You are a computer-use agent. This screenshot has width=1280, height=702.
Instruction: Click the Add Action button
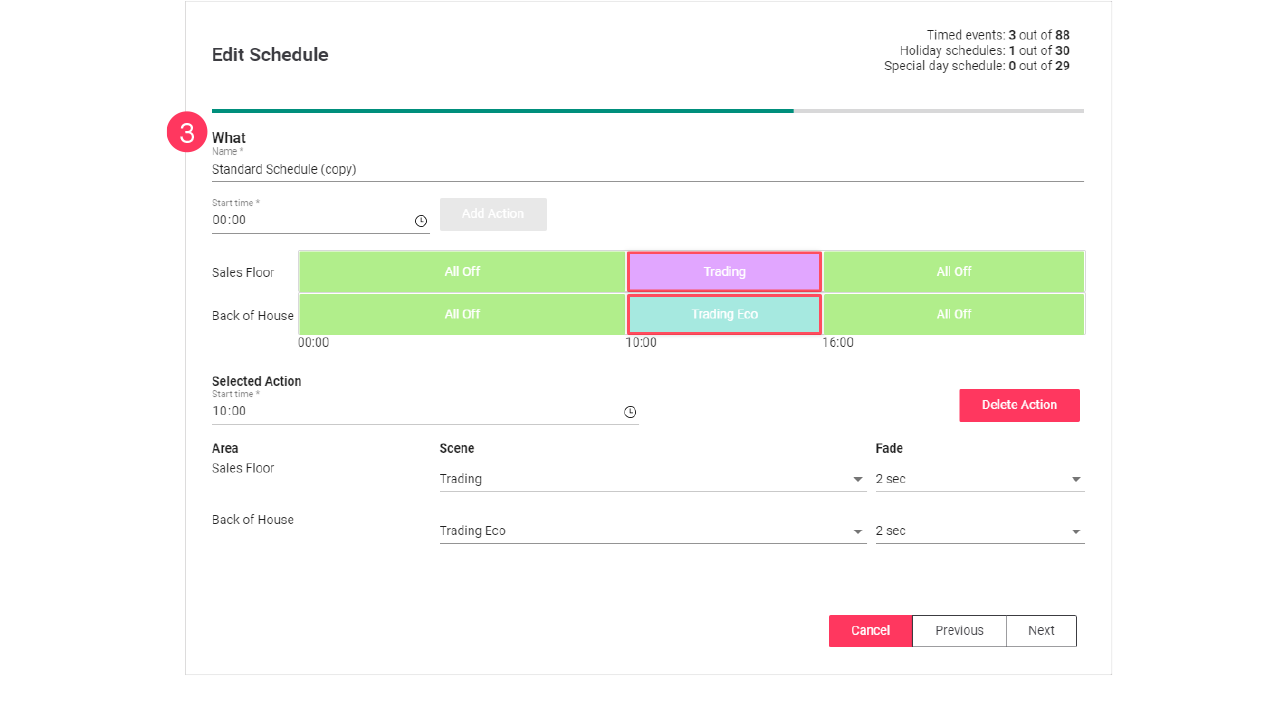493,214
